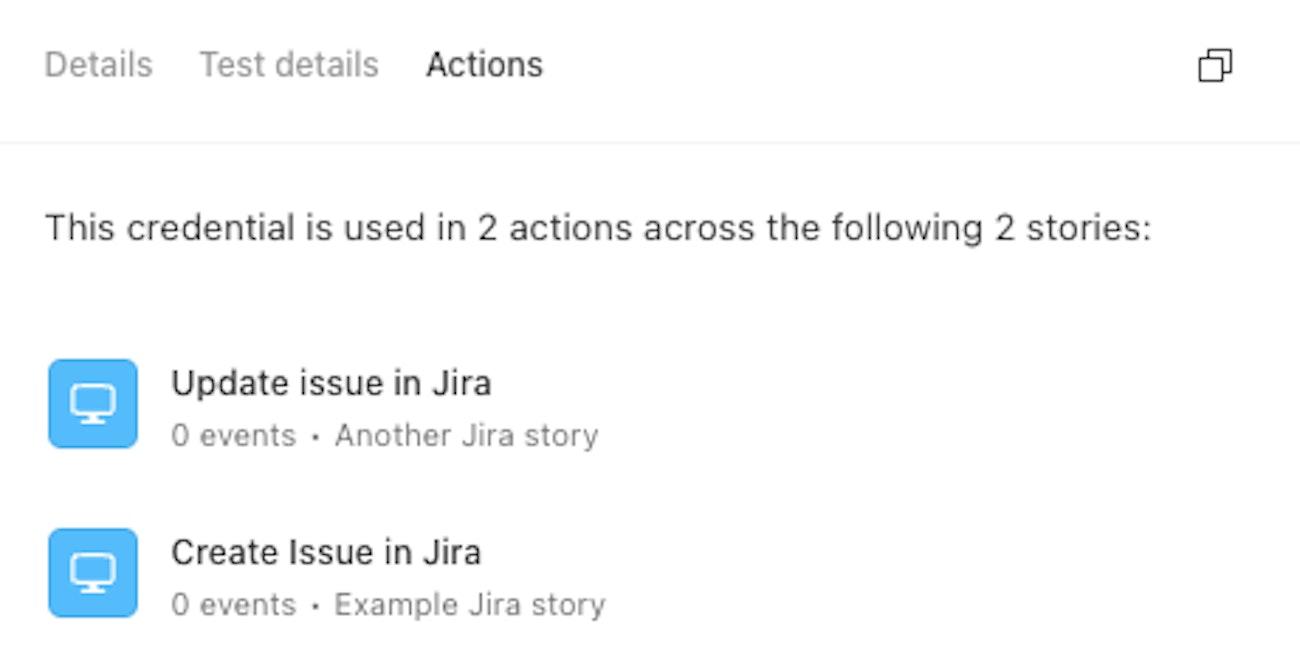Open the Update issue in Jira action
Viewport: 1300px width, 666px height.
(x=330, y=383)
